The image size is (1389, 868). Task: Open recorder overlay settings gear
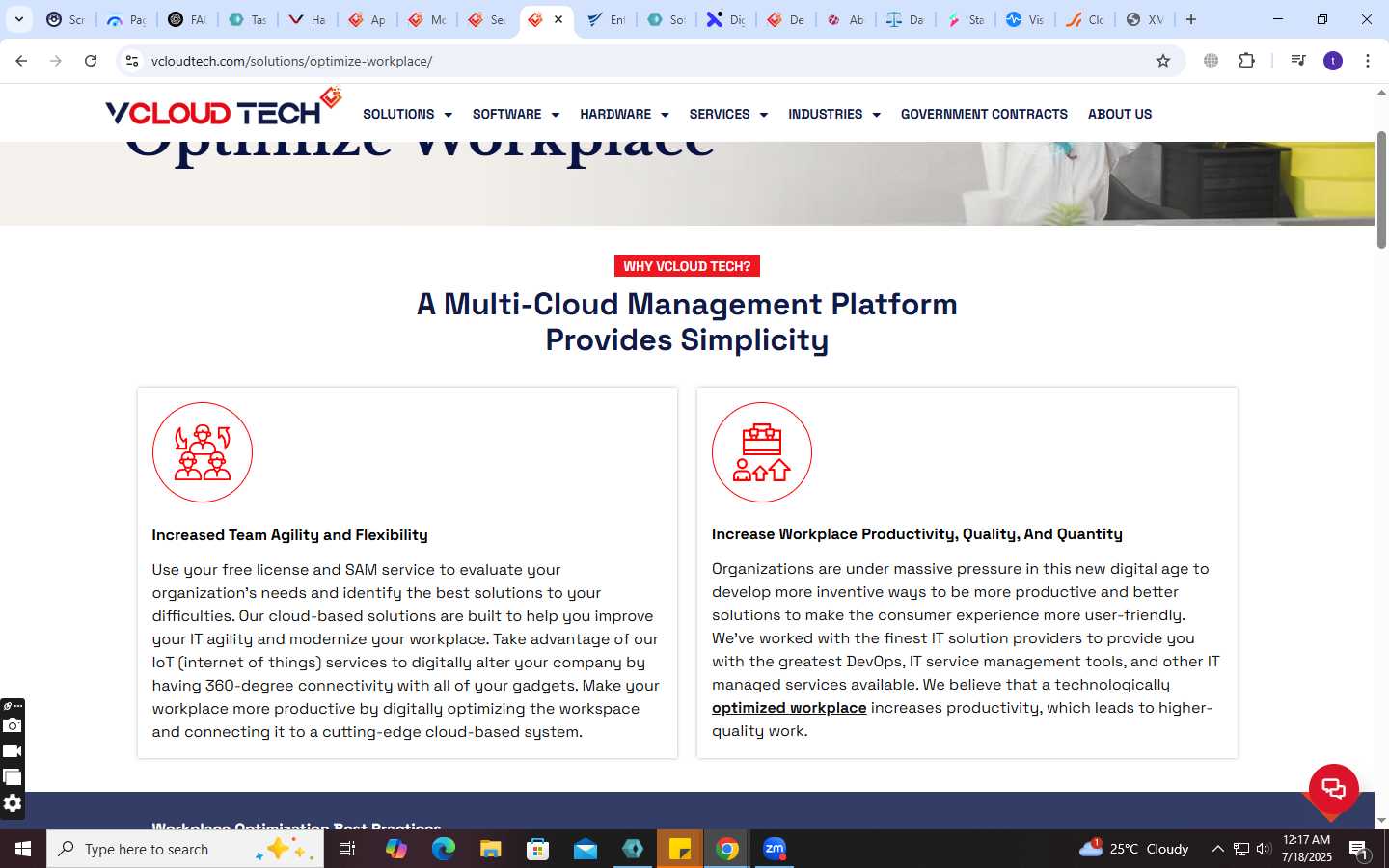pyautogui.click(x=12, y=803)
